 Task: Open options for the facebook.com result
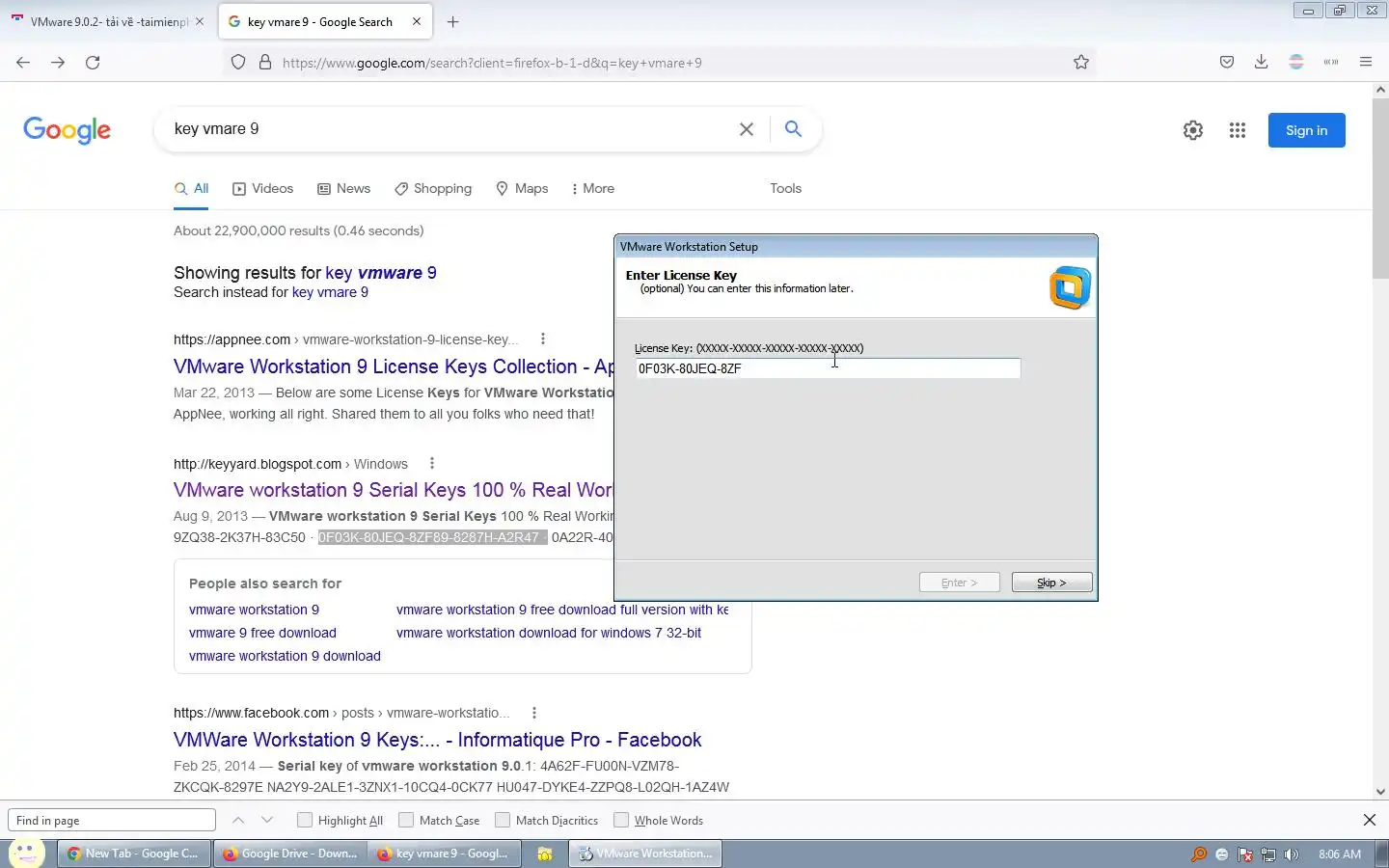[534, 713]
